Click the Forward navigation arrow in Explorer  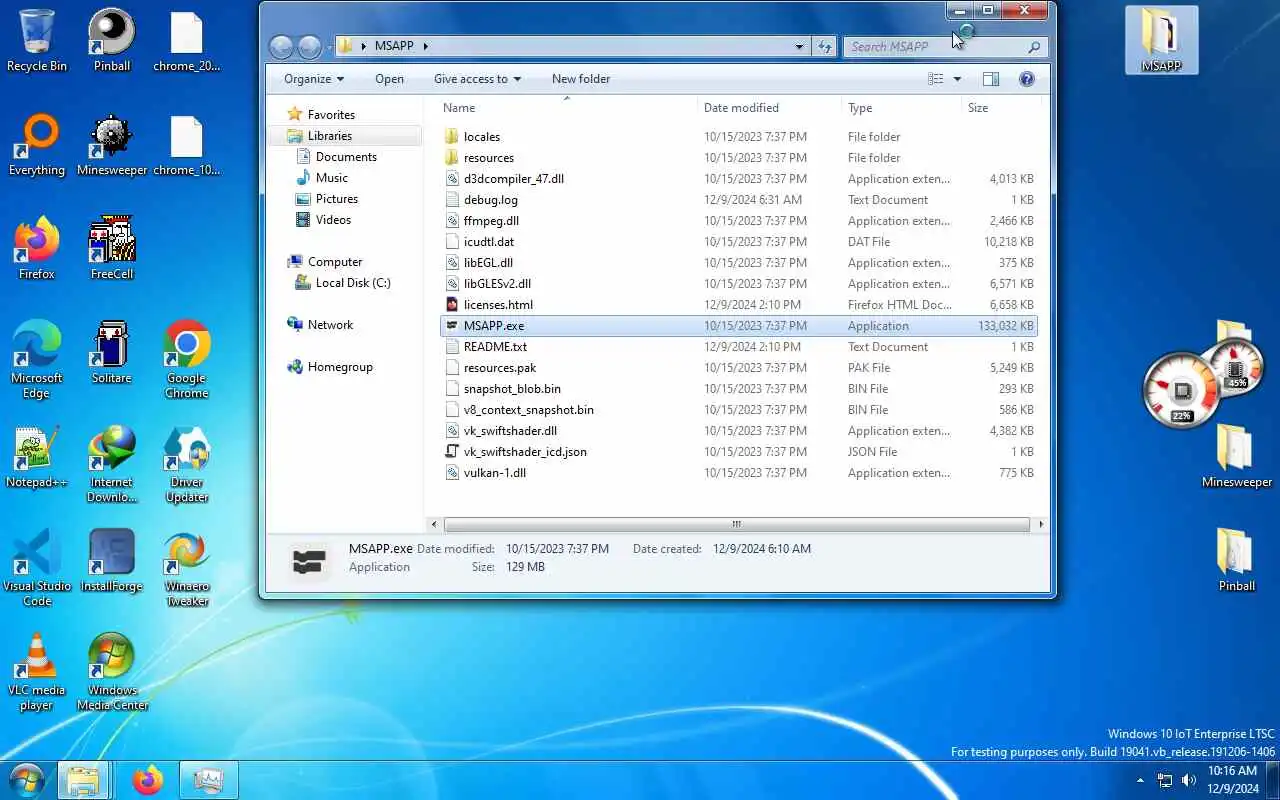click(x=310, y=46)
